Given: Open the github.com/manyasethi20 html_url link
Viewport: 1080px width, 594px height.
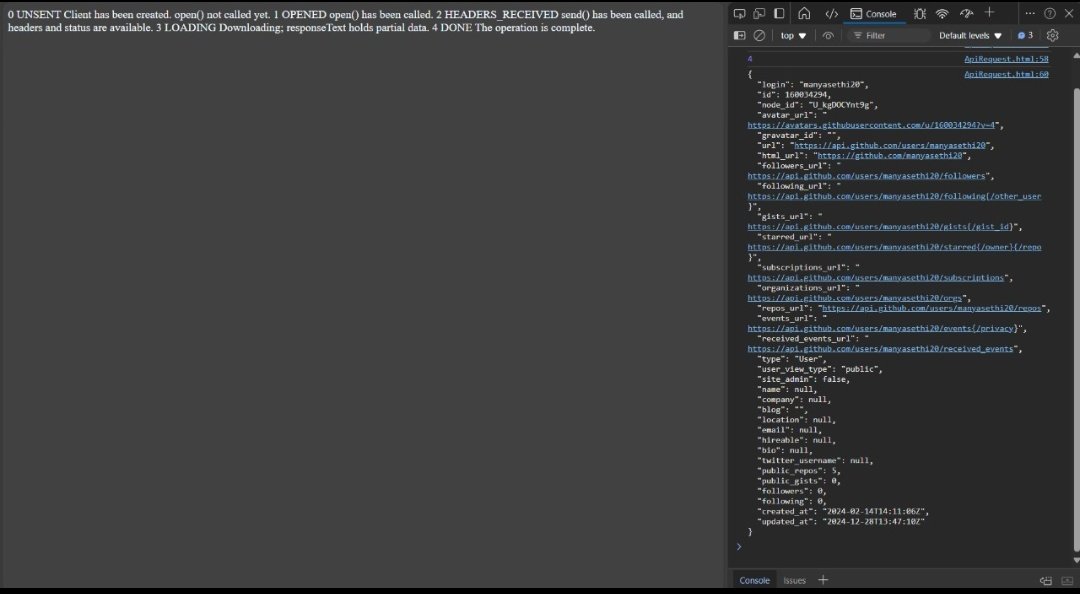Looking at the screenshot, I should pyautogui.click(x=889, y=156).
